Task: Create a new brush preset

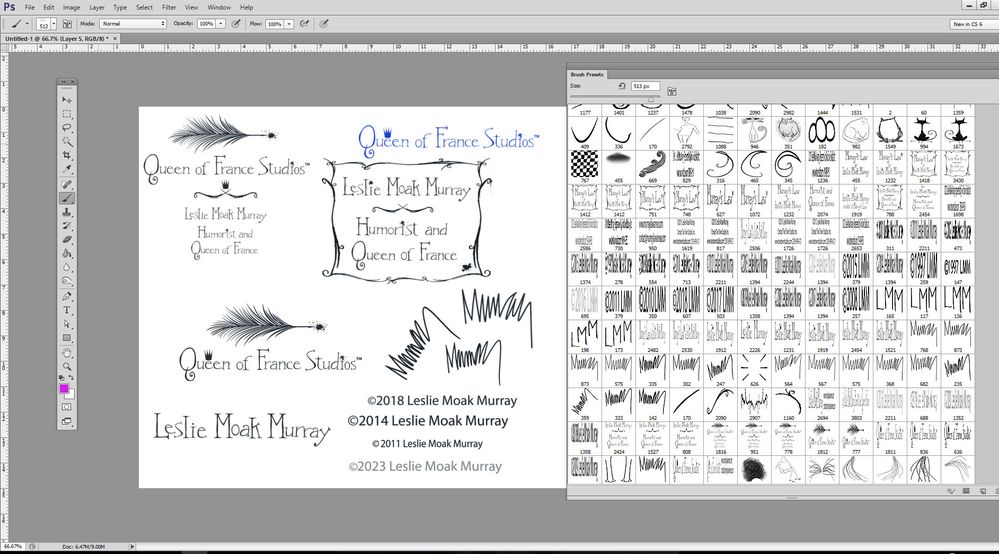Action: click(982, 491)
